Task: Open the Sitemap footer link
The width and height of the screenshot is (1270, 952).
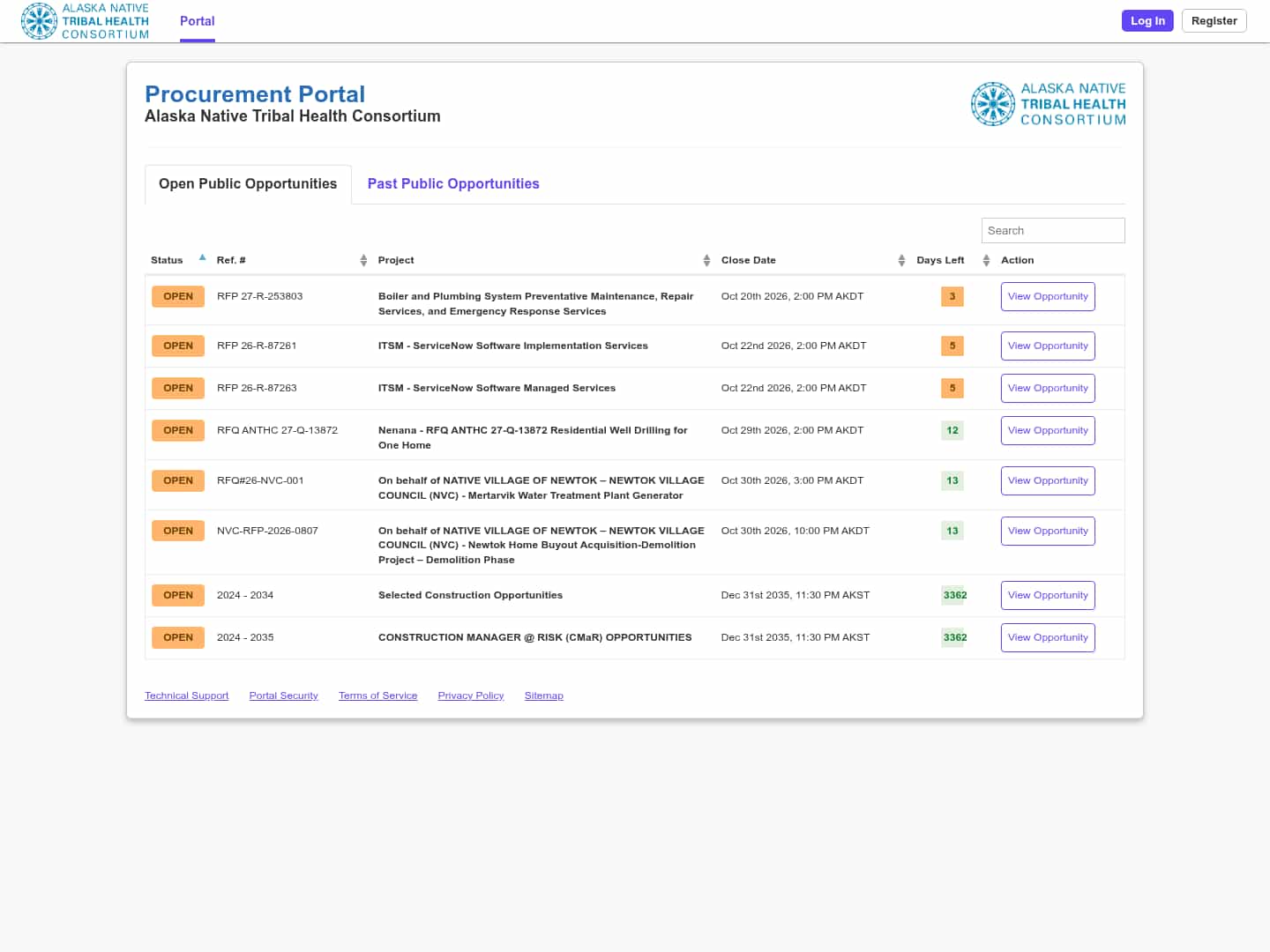Action: click(543, 695)
